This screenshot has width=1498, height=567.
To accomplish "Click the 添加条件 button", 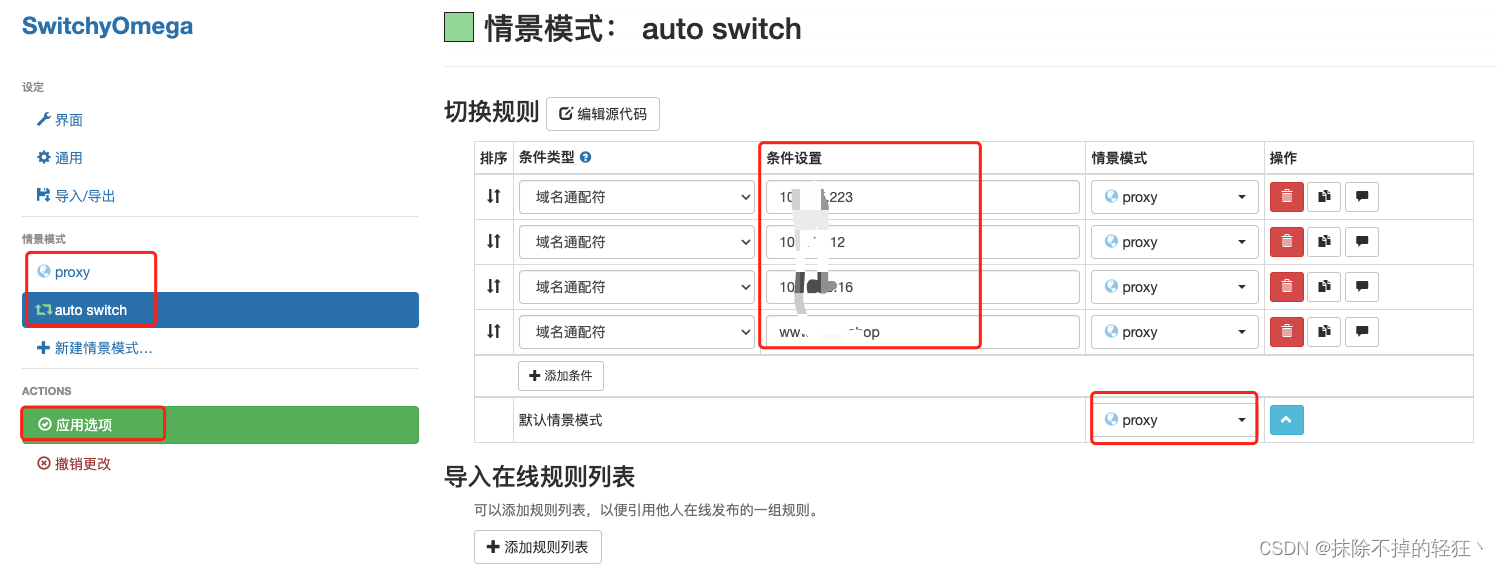I will click(560, 376).
